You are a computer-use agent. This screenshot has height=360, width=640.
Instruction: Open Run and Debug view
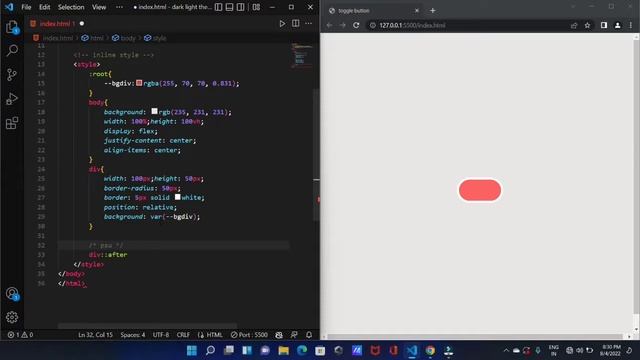[x=12, y=99]
